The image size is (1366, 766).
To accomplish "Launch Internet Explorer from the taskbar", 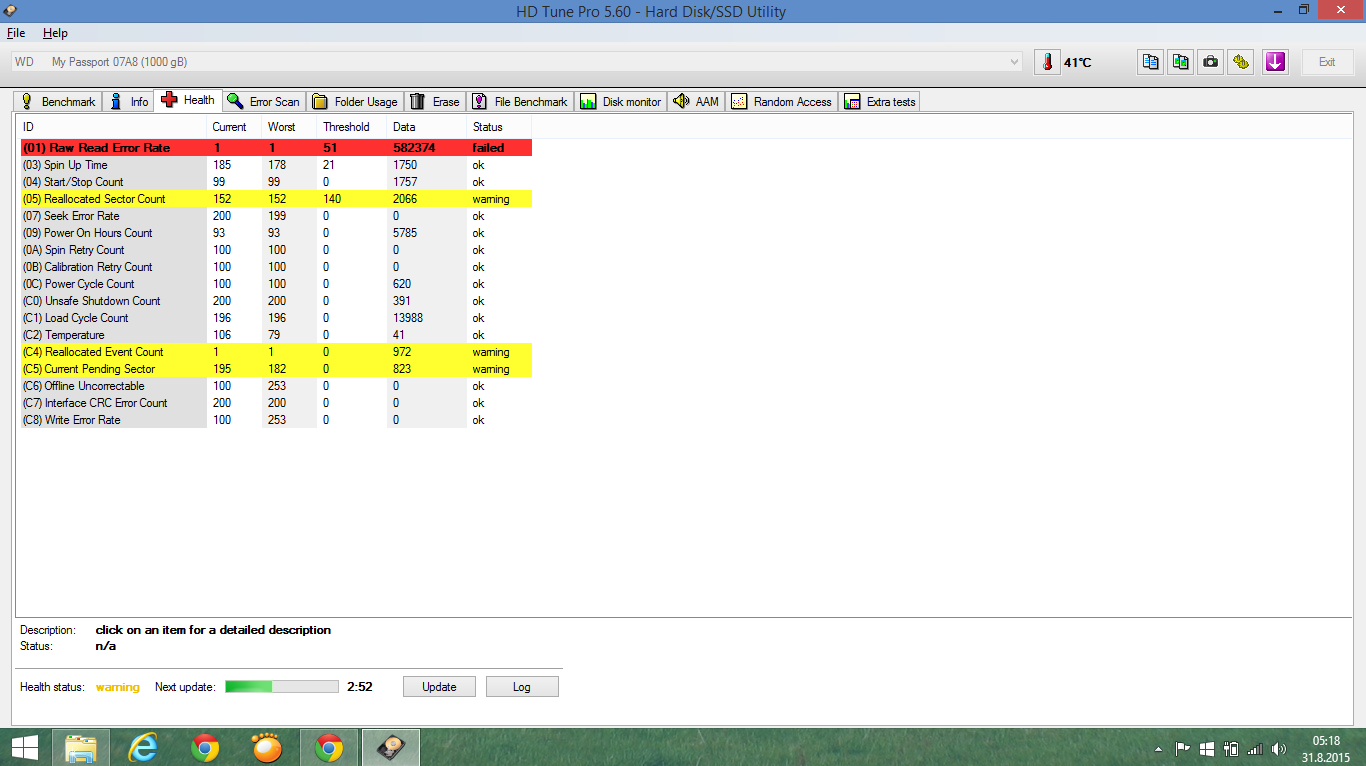I will click(x=144, y=747).
